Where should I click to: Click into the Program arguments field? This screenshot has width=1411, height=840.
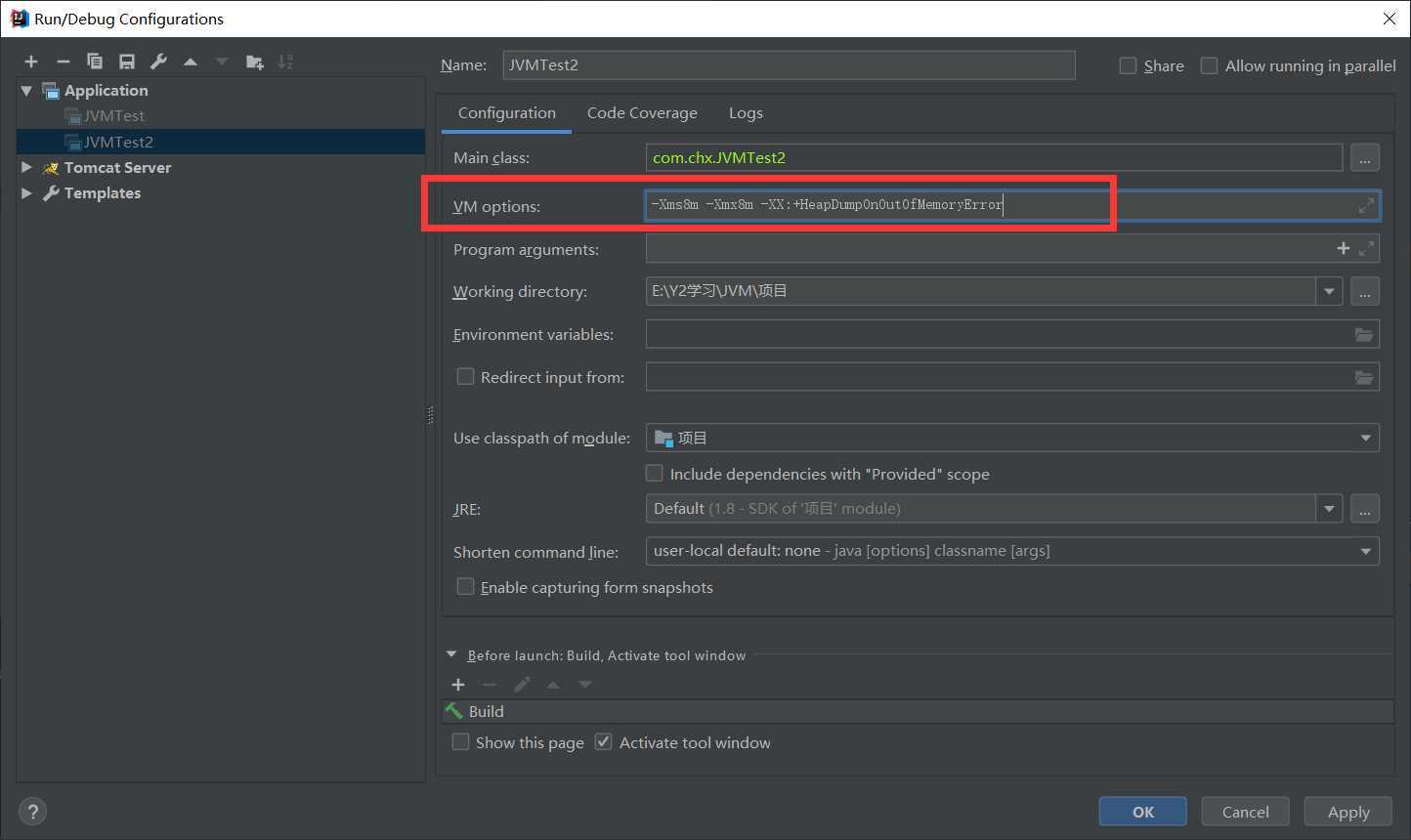pos(987,249)
